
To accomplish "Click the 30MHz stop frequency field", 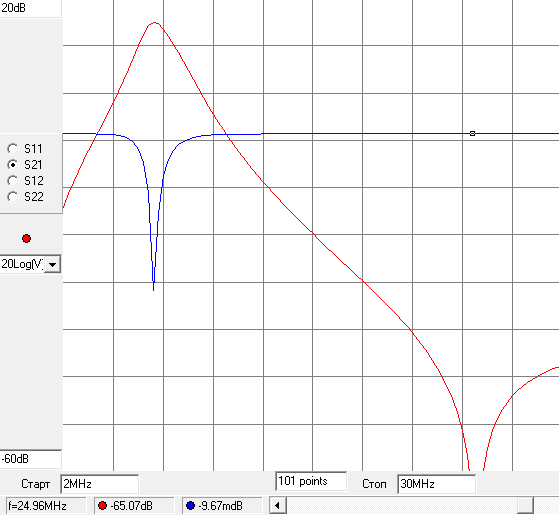I will tap(436, 484).
